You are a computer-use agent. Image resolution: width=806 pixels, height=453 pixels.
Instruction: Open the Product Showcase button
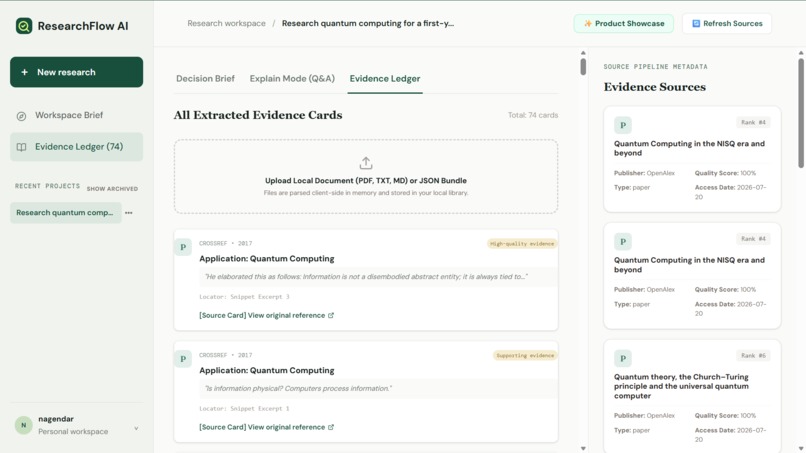click(624, 24)
